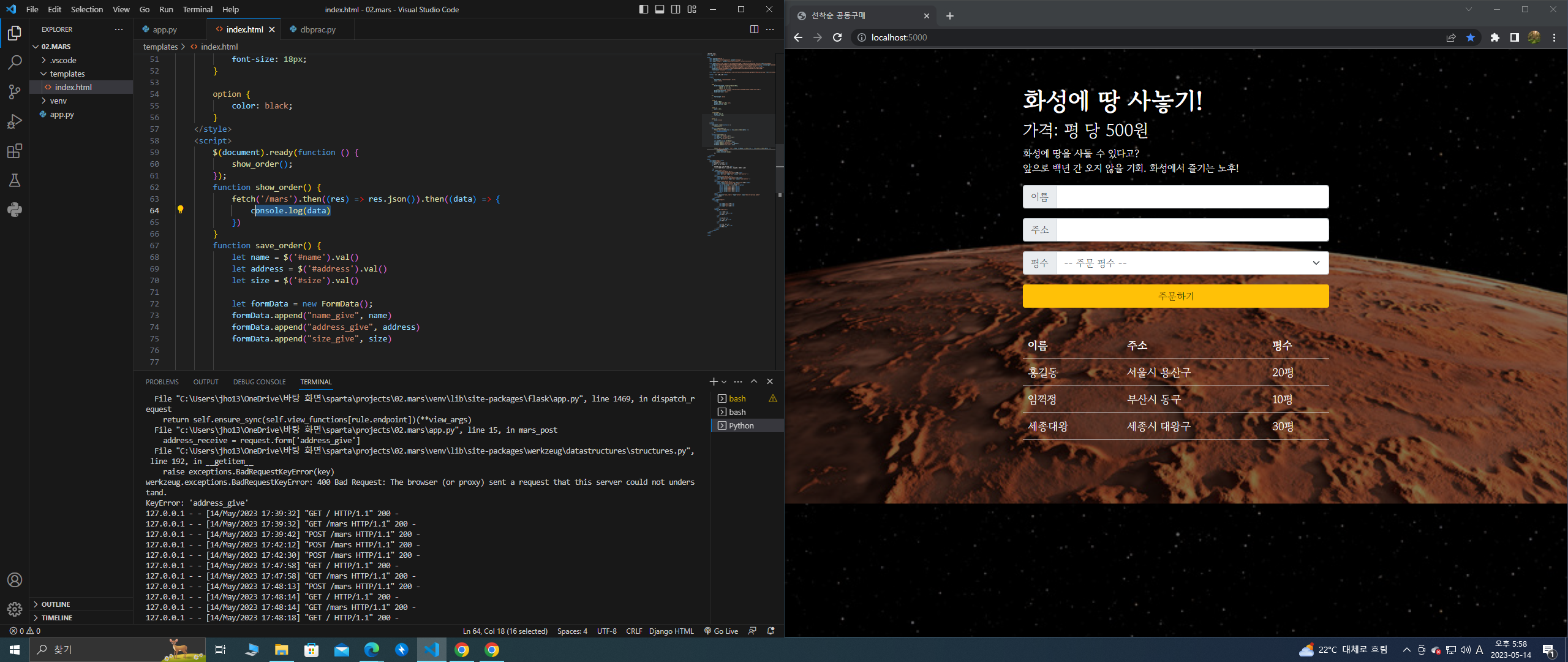Toggle Chrome side panel
The width and height of the screenshot is (1568, 662).
coord(1515,37)
